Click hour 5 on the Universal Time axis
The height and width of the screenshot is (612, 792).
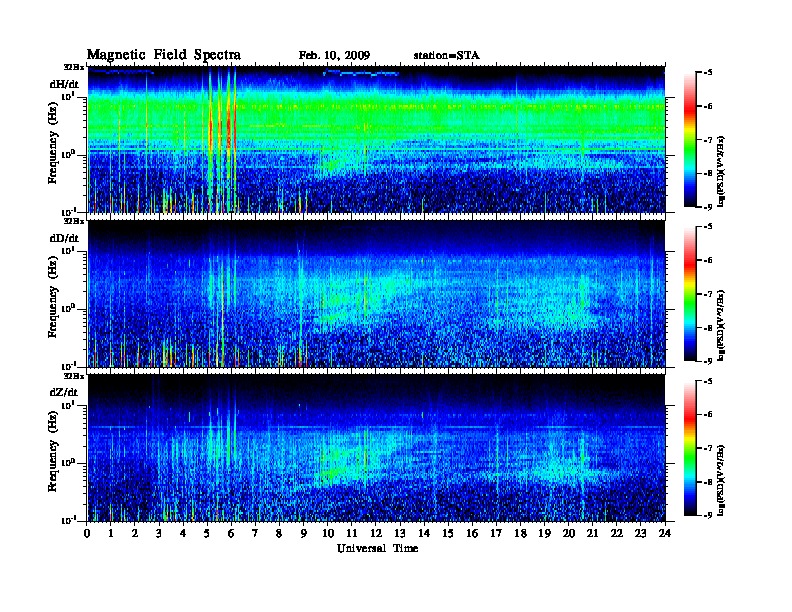point(207,533)
